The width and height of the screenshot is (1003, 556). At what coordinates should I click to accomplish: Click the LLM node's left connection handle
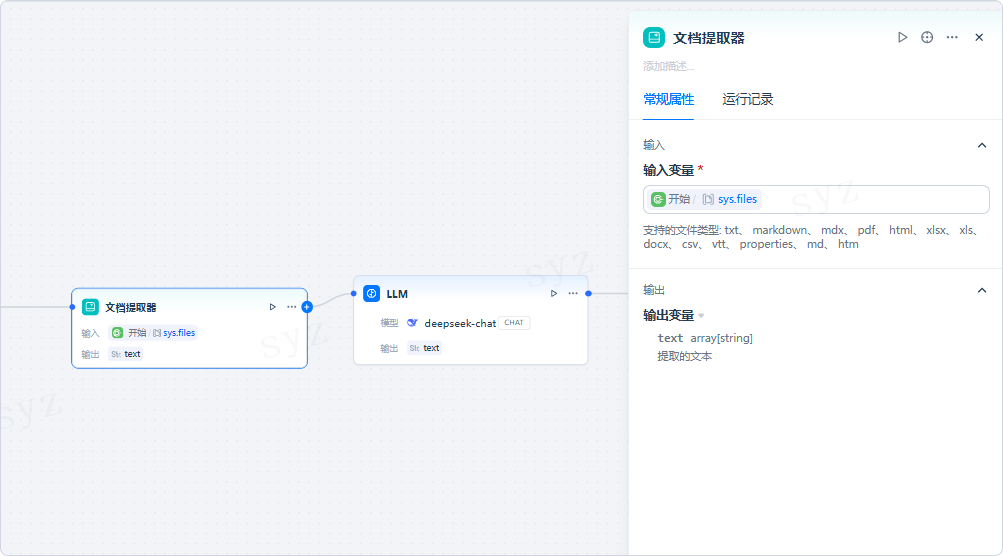click(x=354, y=294)
